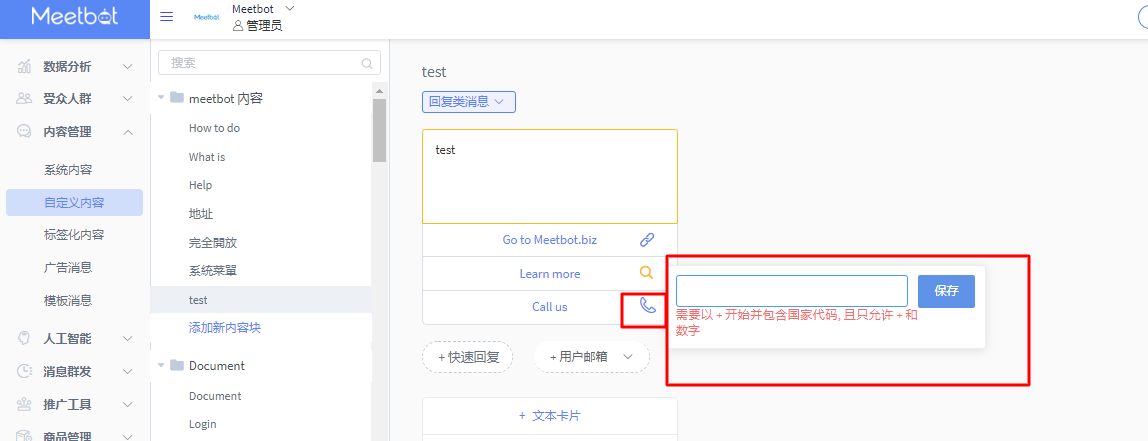Open the How to do block

pyautogui.click(x=215, y=127)
